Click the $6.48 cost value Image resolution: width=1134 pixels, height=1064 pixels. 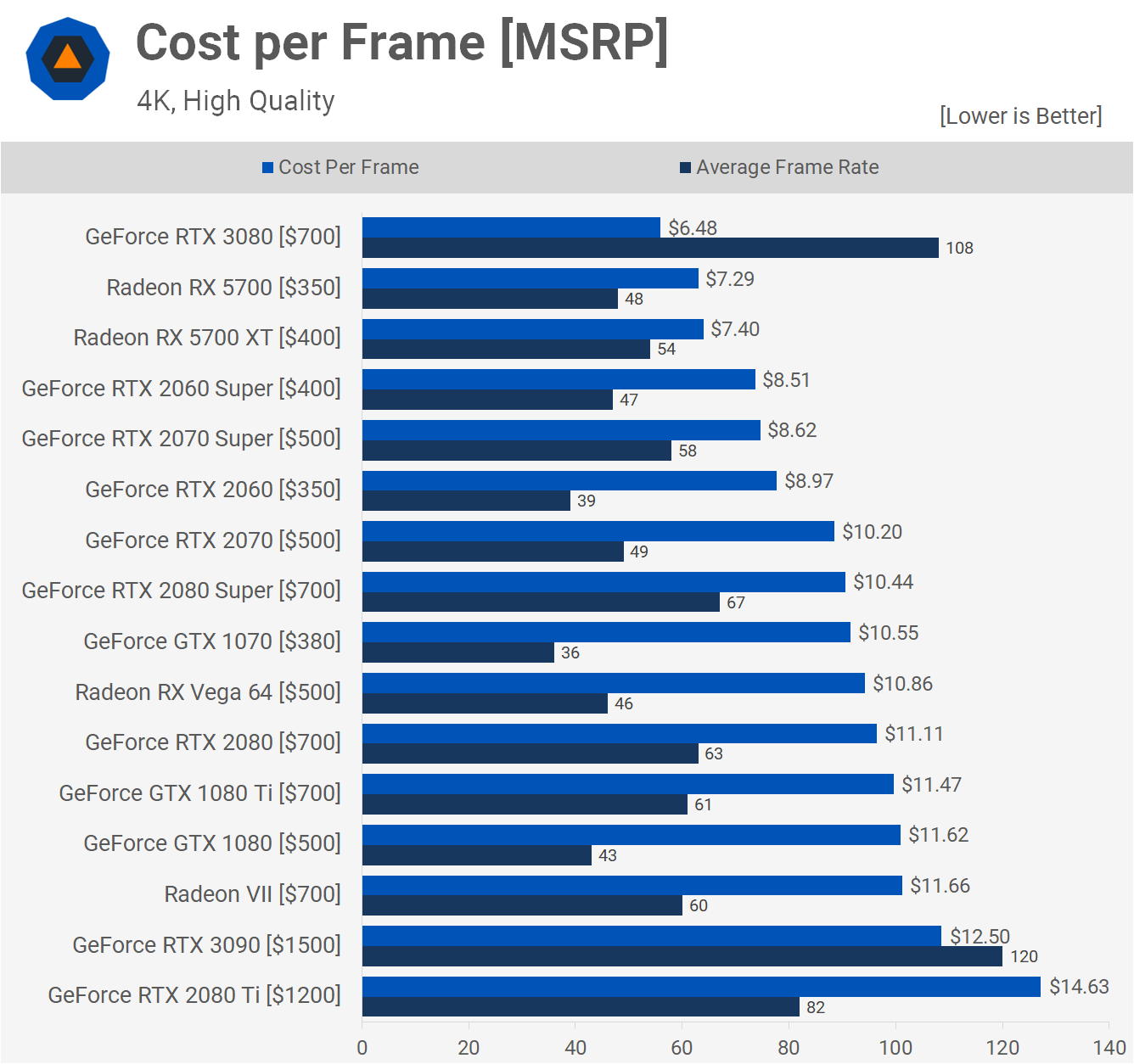[693, 228]
